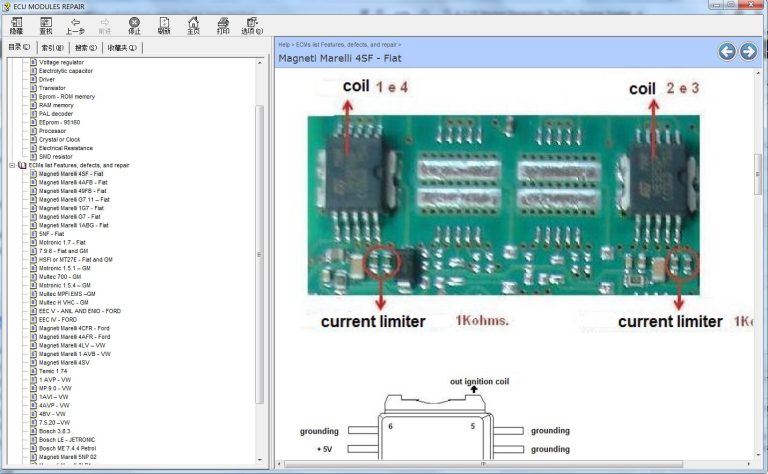Select PAL decoder topic

56,114
